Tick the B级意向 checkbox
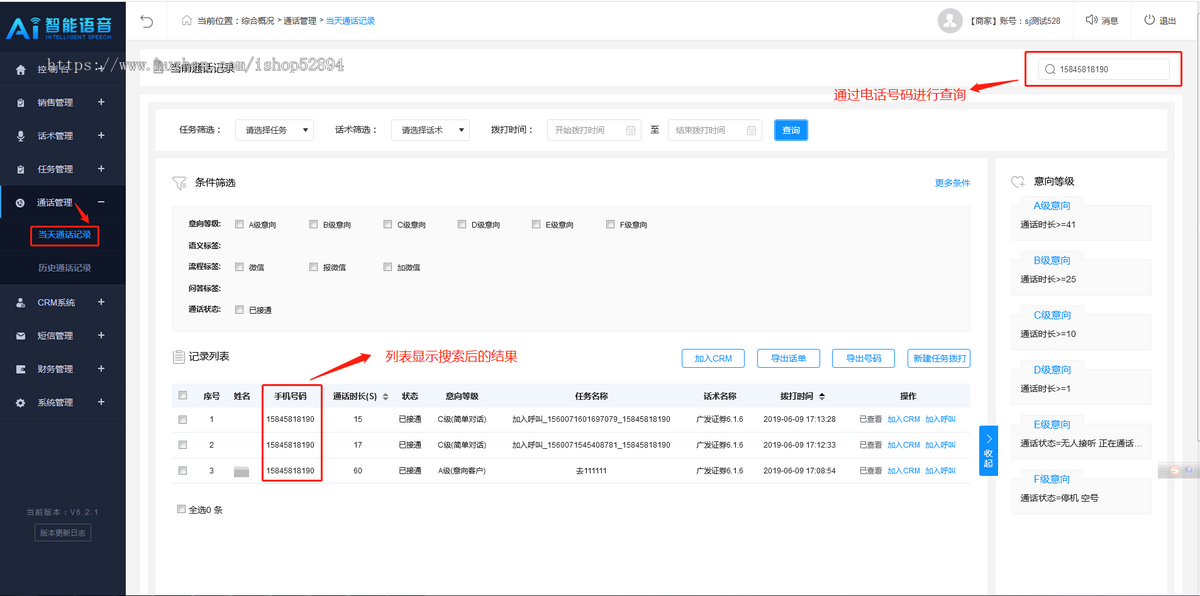 (313, 224)
